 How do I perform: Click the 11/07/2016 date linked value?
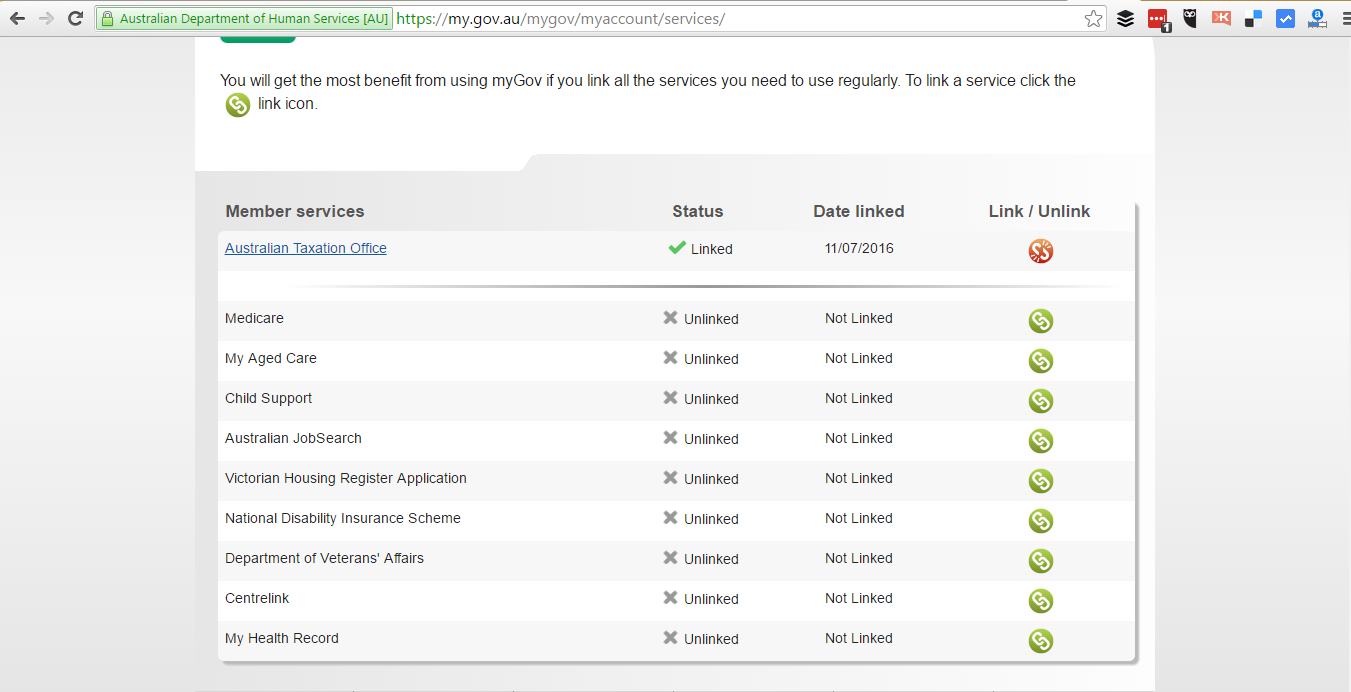[859, 248]
